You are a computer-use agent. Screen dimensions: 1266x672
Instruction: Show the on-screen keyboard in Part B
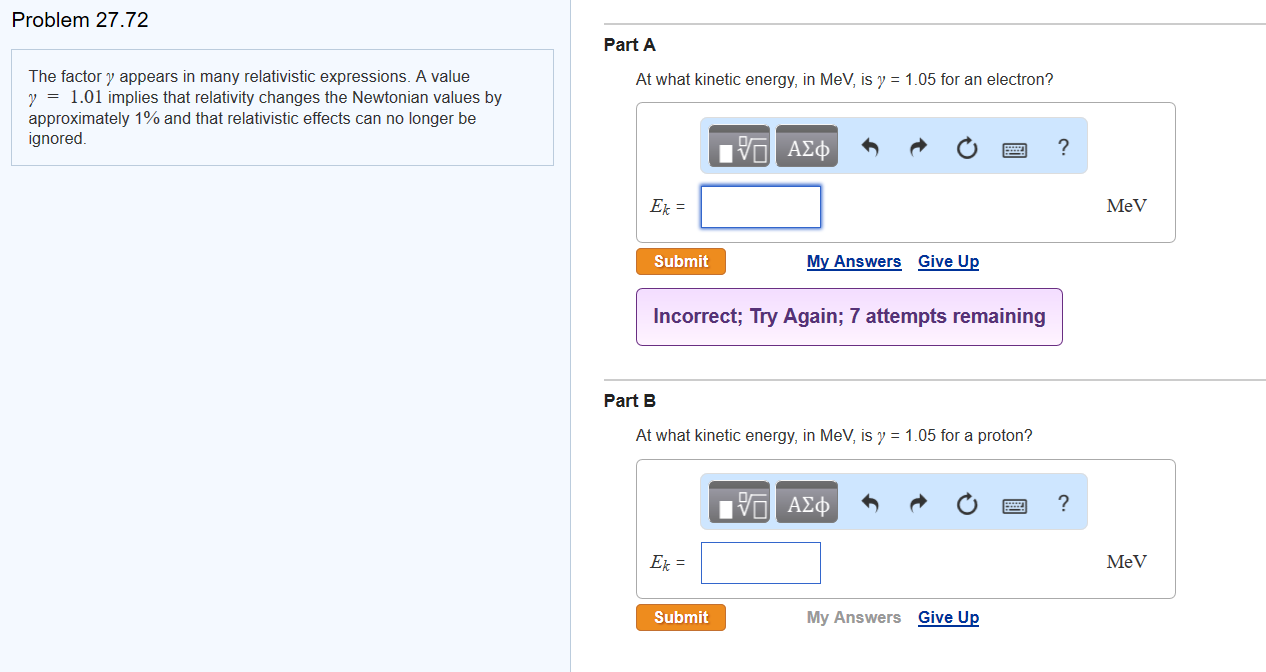tap(1014, 502)
